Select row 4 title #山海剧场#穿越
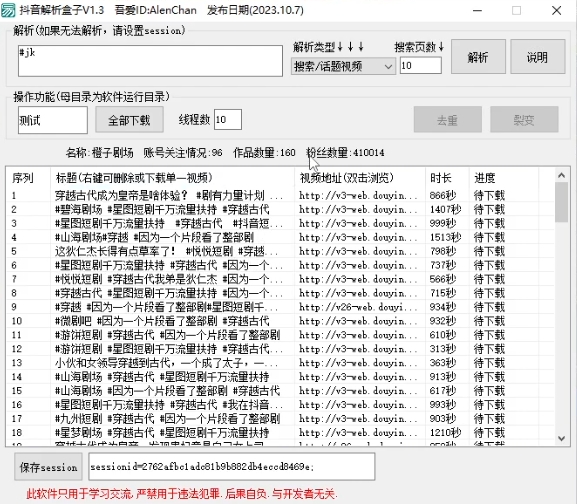577x504 pixels. 154,237
